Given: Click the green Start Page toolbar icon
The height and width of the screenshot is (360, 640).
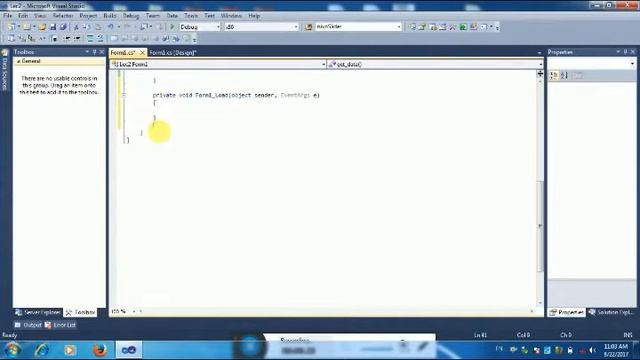Looking at the screenshot, I should [x=463, y=27].
